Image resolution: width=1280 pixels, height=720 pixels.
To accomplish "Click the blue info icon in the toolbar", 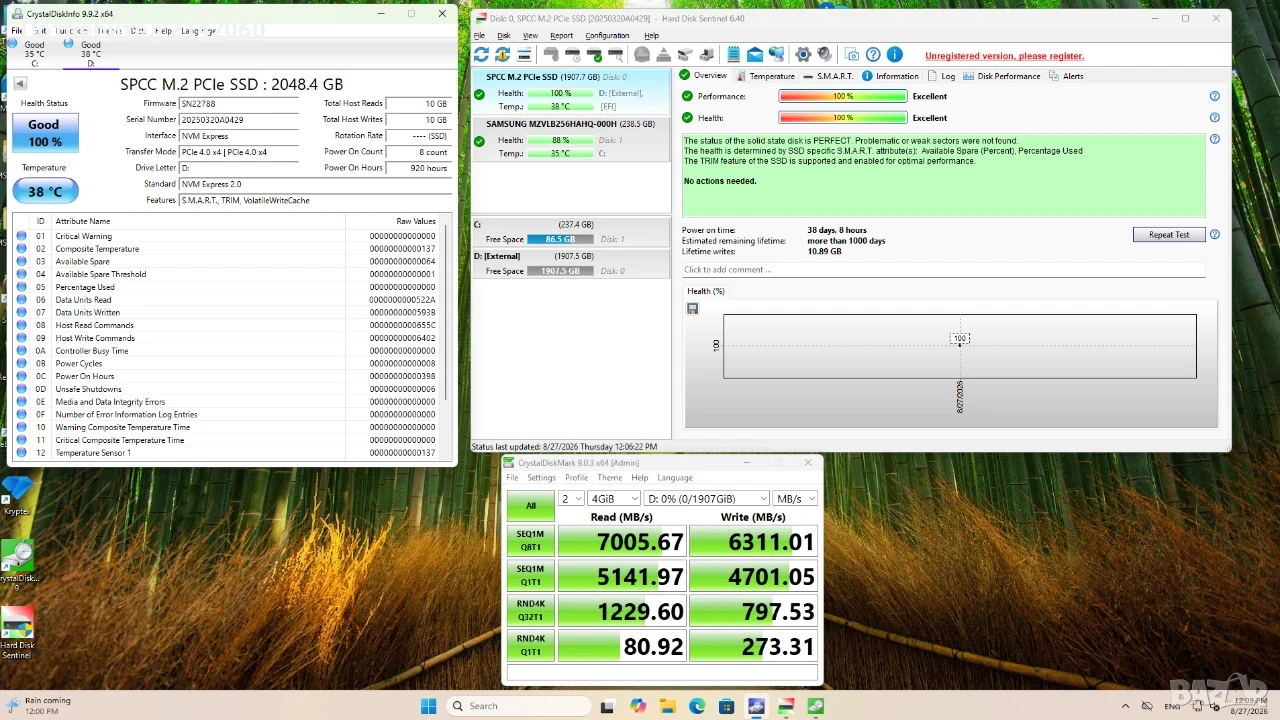I will tap(895, 54).
